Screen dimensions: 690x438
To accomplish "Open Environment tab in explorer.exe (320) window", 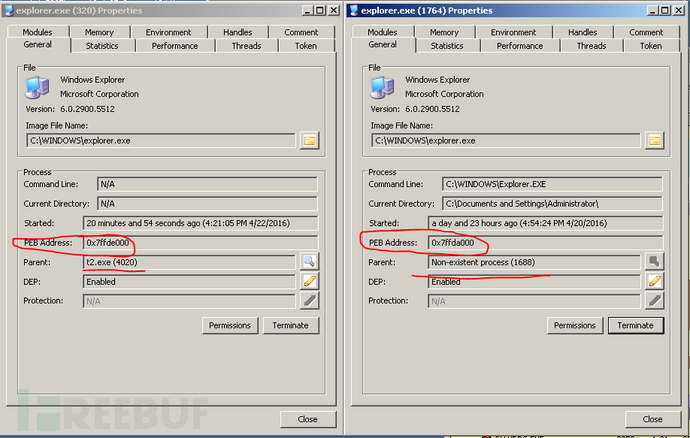I will [169, 32].
